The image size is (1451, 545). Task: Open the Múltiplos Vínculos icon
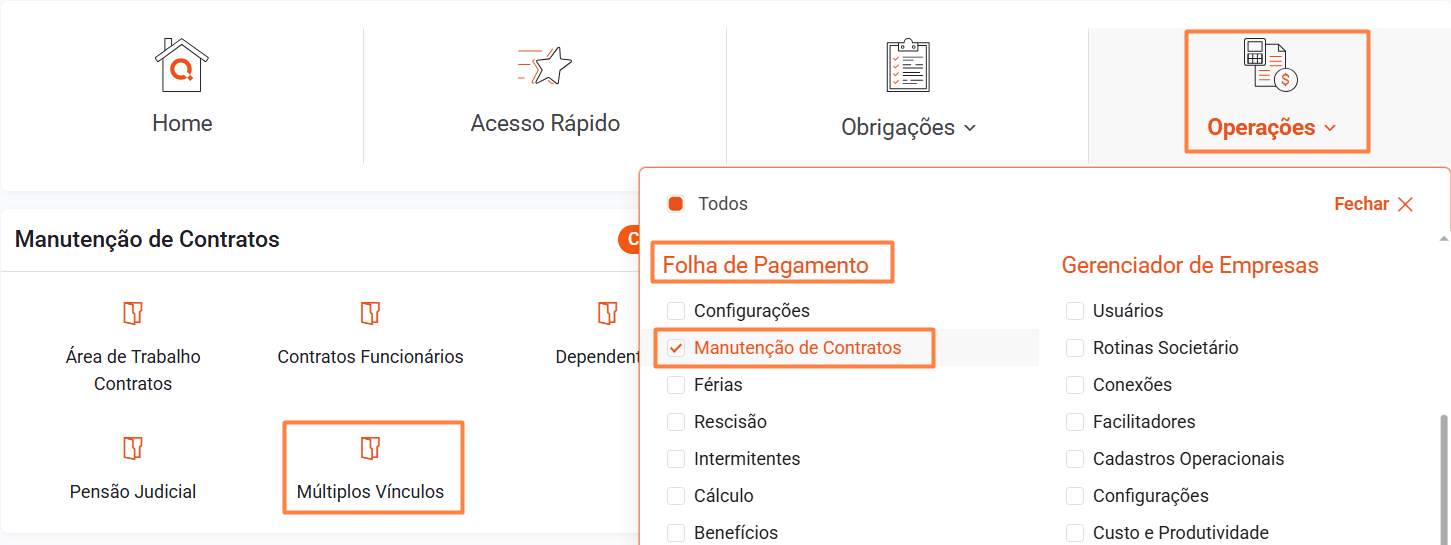click(x=370, y=448)
